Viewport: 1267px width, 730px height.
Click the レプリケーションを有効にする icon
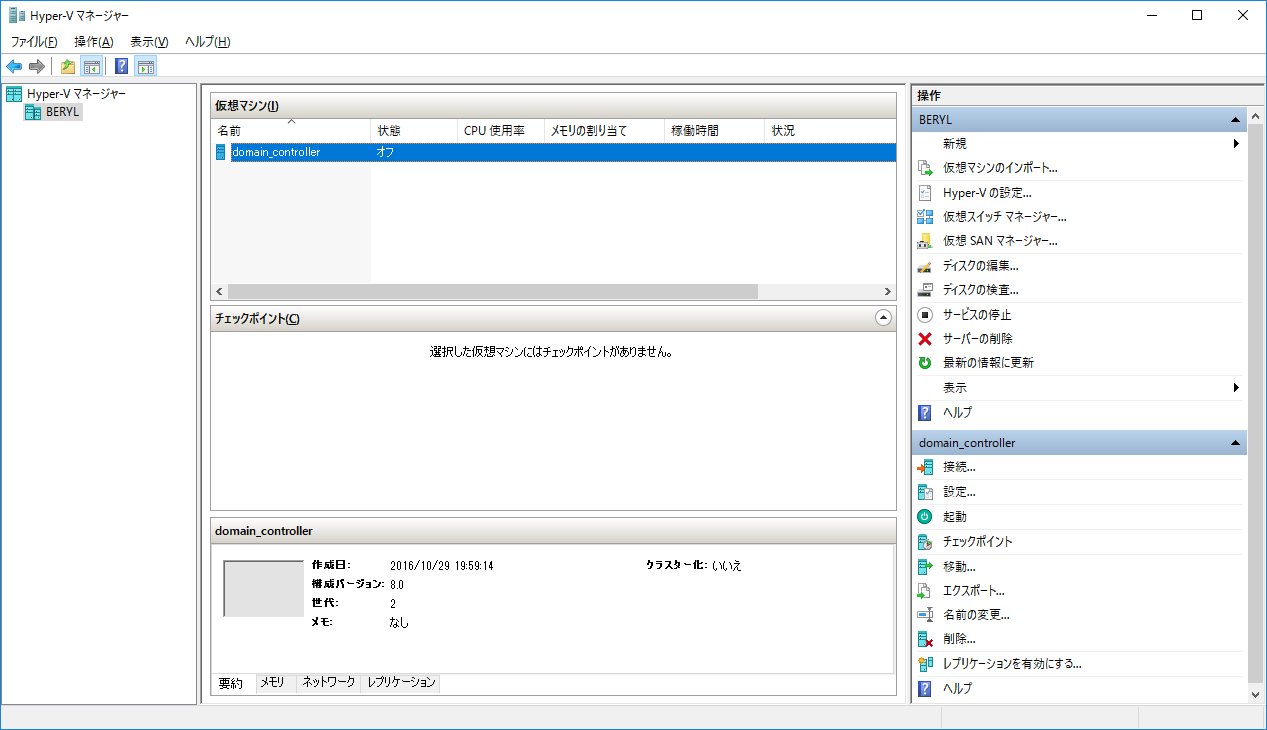(925, 664)
